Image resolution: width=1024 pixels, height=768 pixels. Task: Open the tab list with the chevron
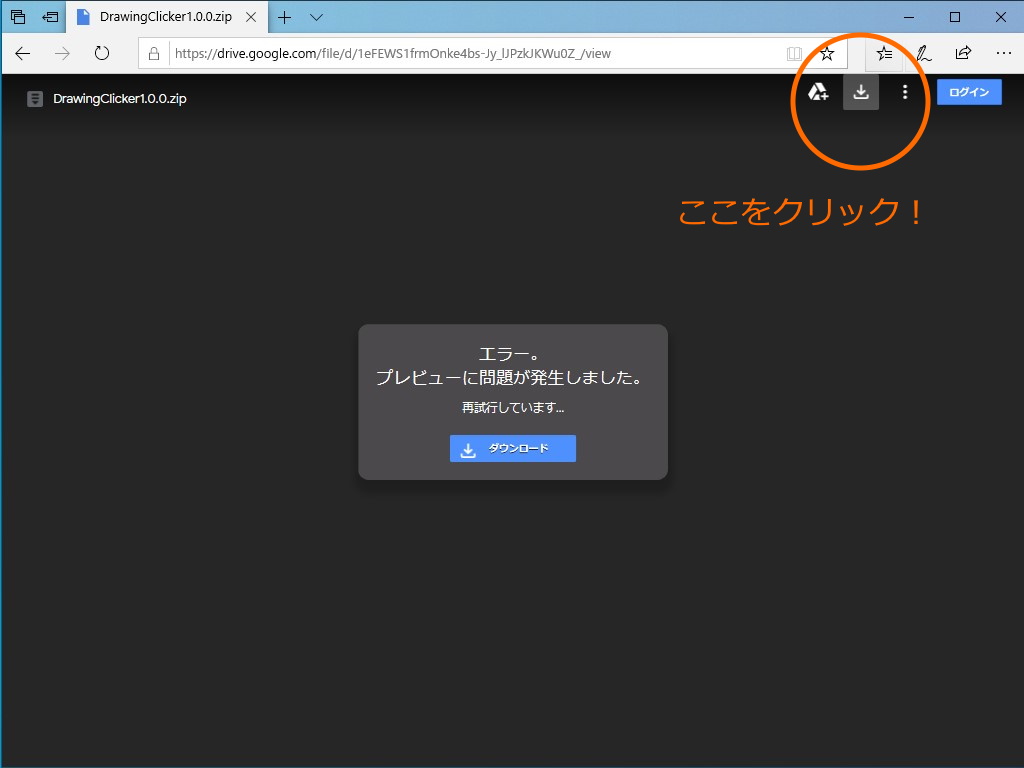click(x=316, y=17)
